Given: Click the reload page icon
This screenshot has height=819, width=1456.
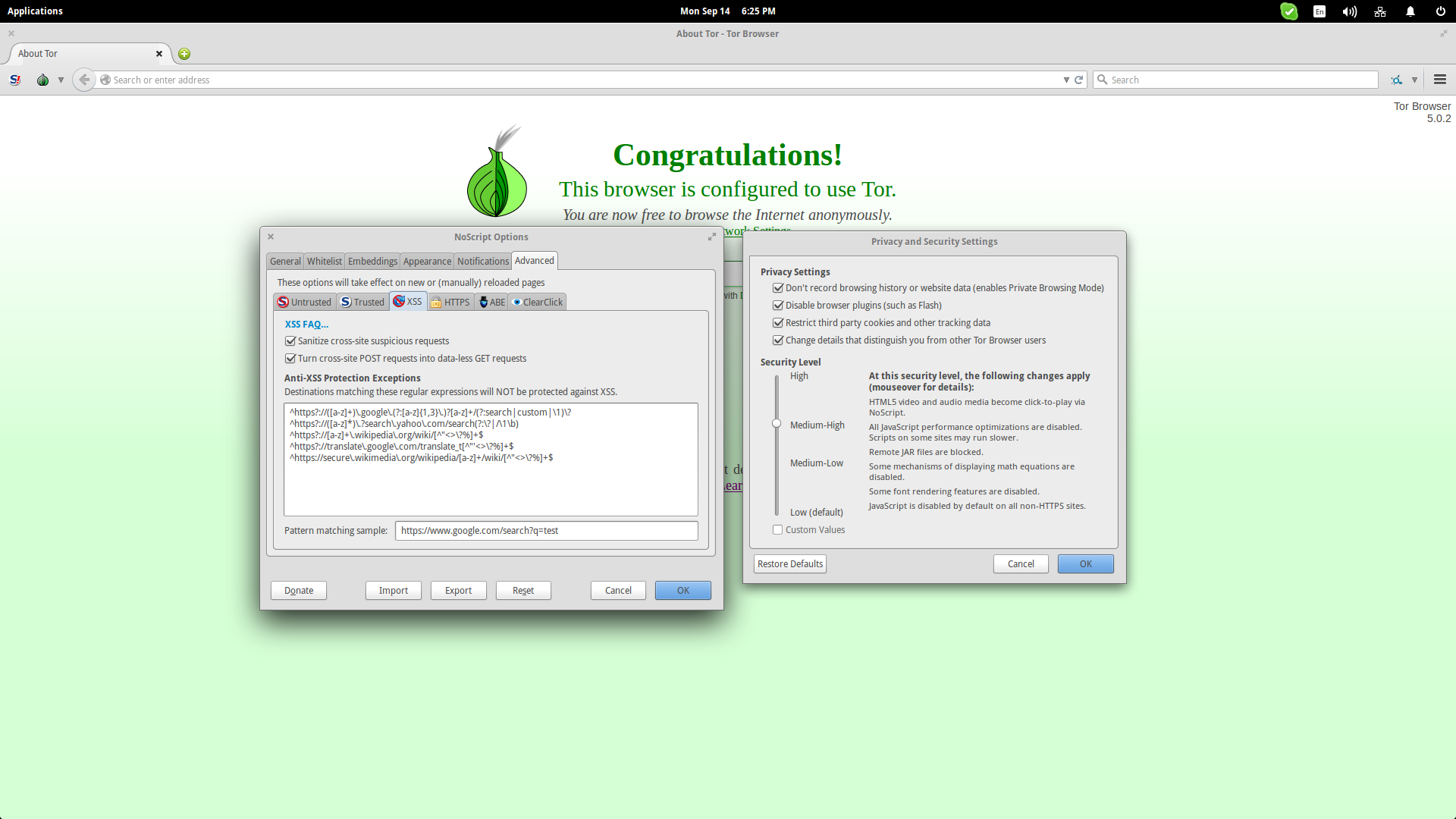Looking at the screenshot, I should click(1078, 80).
